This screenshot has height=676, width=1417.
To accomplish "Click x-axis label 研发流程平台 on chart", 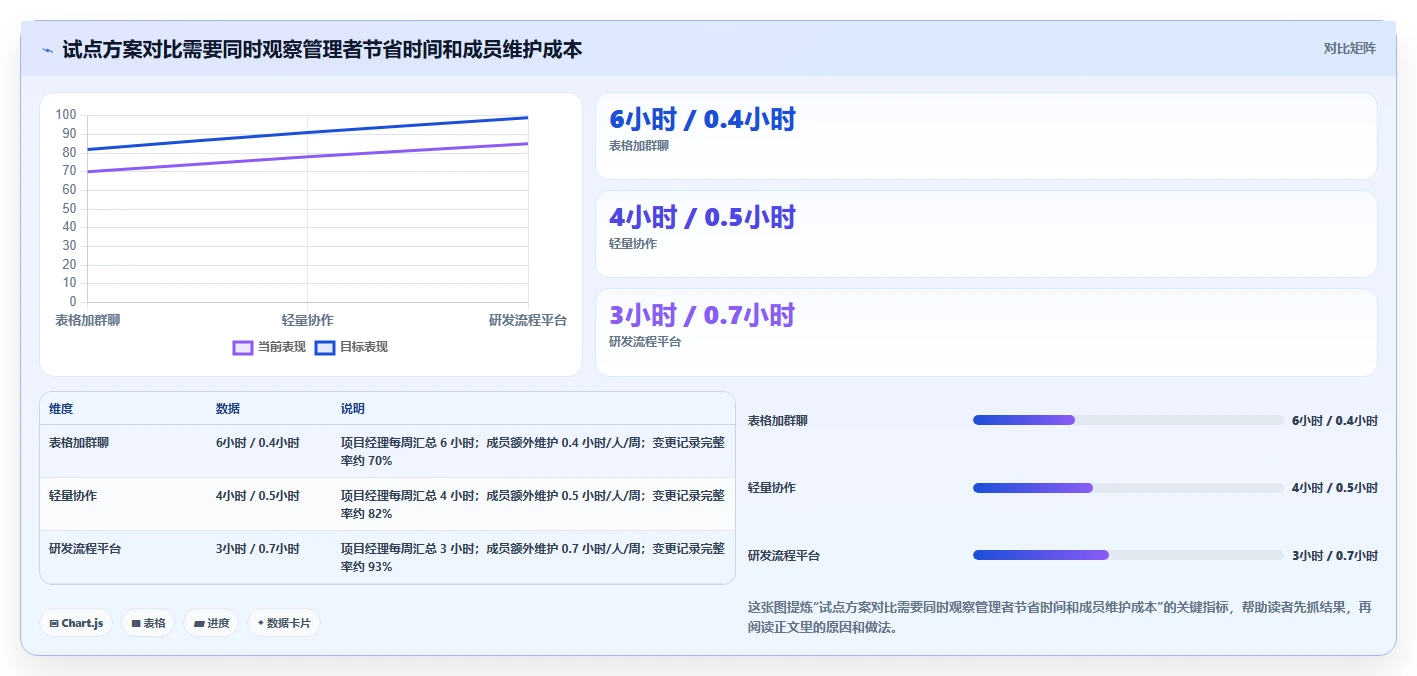I will click(528, 320).
